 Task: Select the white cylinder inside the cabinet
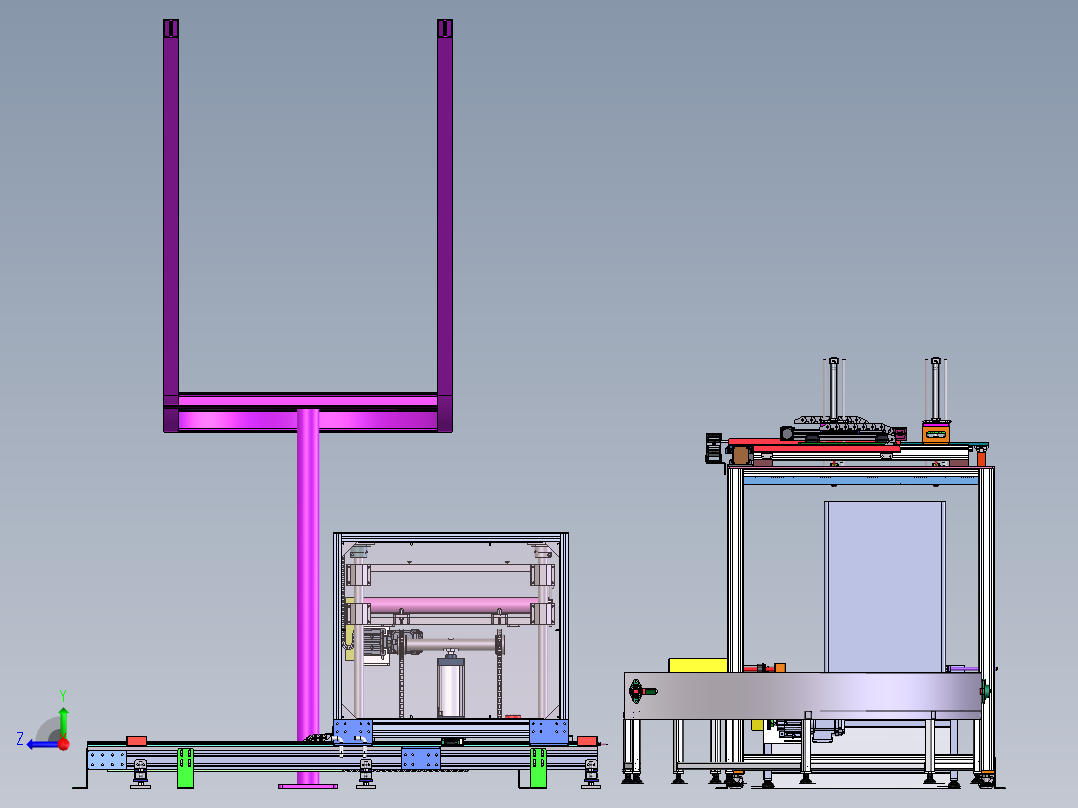(450, 689)
